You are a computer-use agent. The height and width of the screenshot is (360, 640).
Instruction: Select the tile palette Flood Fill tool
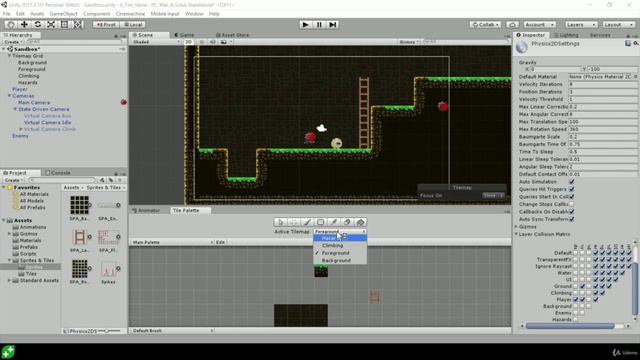[x=361, y=222]
